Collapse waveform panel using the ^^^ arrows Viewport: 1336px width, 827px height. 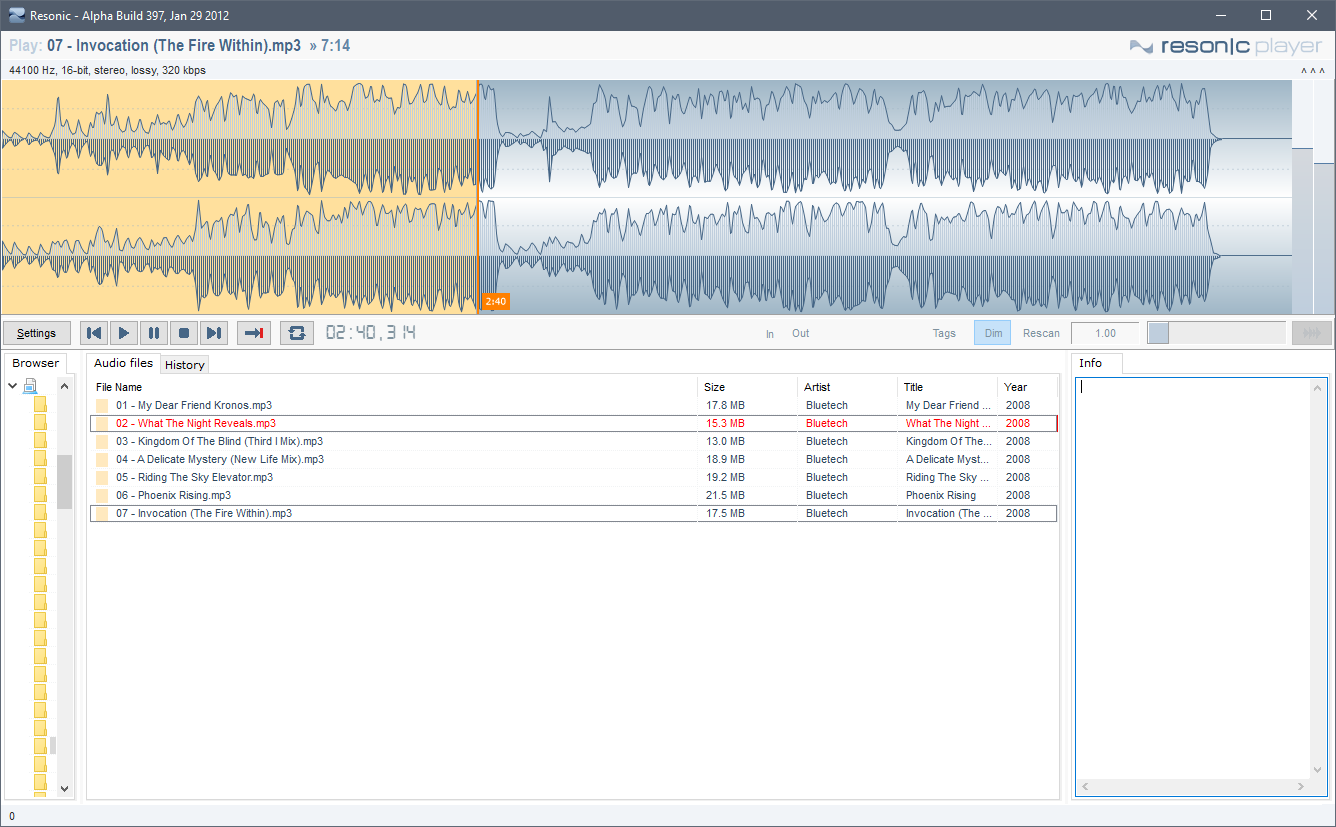(x=1312, y=71)
